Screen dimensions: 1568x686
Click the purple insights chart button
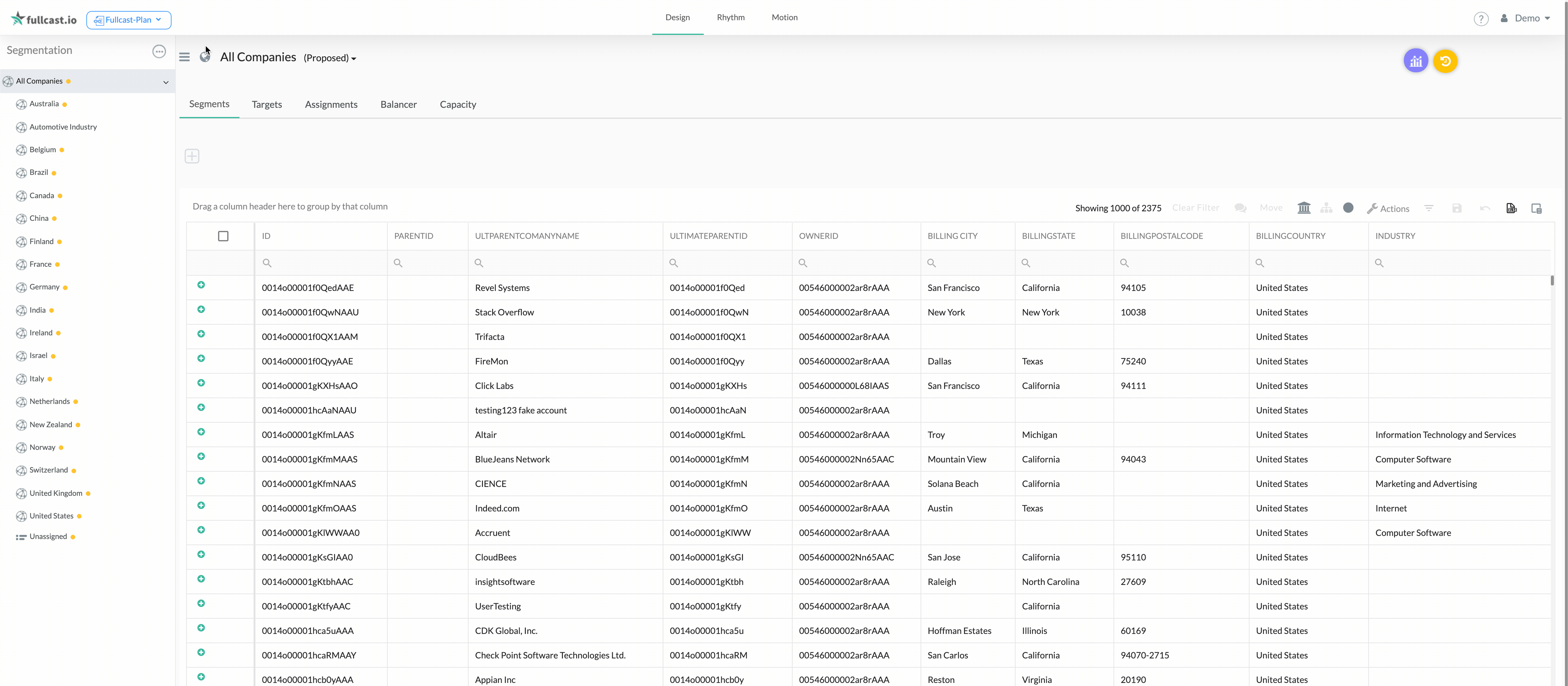(x=1415, y=61)
